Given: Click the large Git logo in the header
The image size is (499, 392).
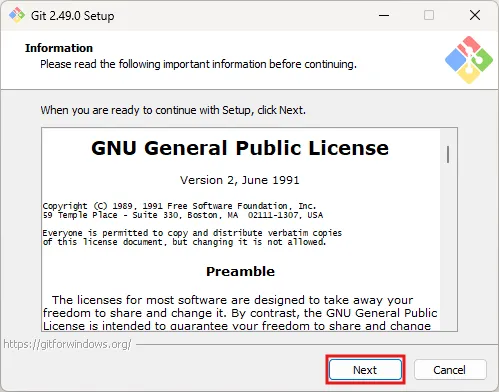Looking at the screenshot, I should click(469, 60).
